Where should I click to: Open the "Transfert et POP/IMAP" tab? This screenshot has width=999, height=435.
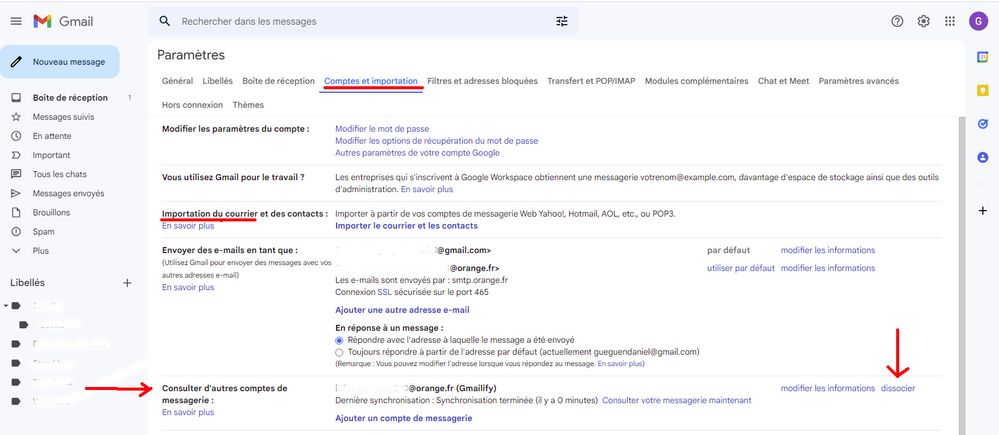590,81
